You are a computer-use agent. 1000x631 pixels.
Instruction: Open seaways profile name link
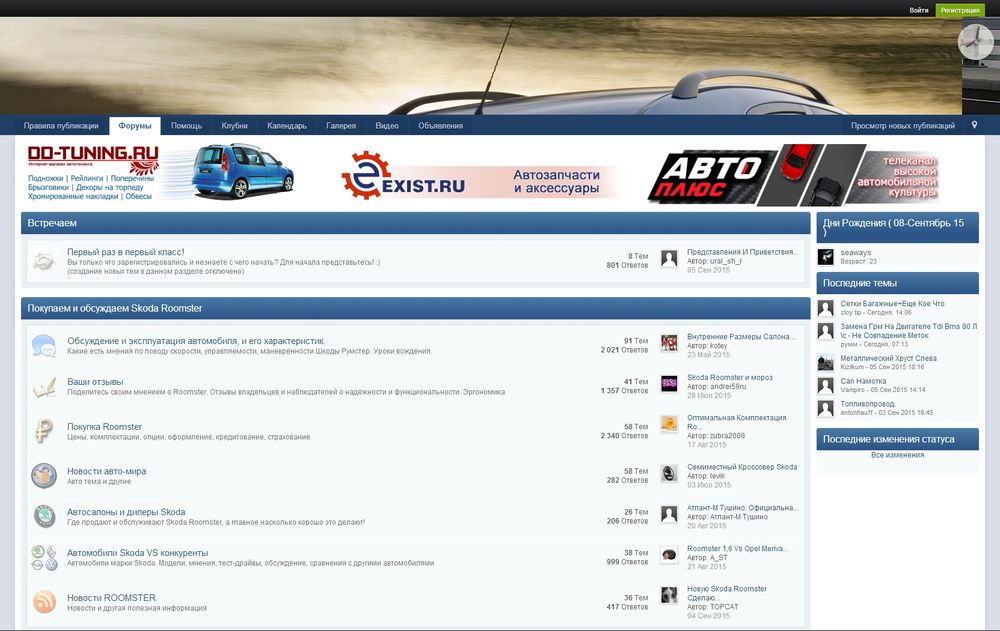(x=855, y=253)
